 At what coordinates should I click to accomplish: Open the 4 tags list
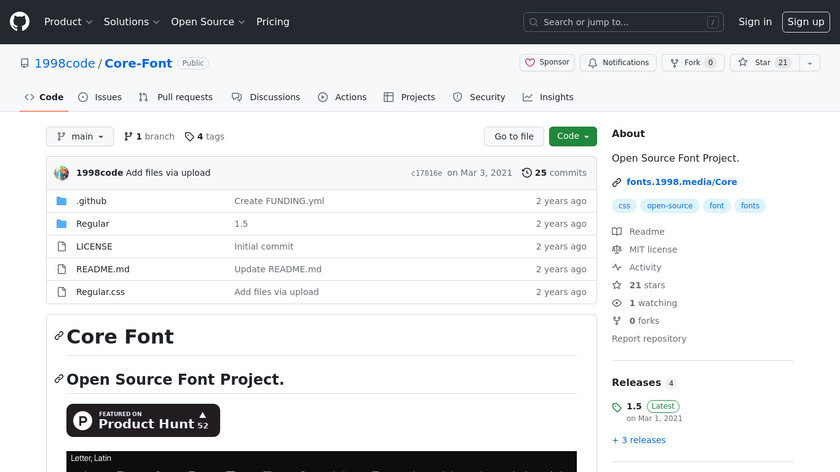[204, 137]
